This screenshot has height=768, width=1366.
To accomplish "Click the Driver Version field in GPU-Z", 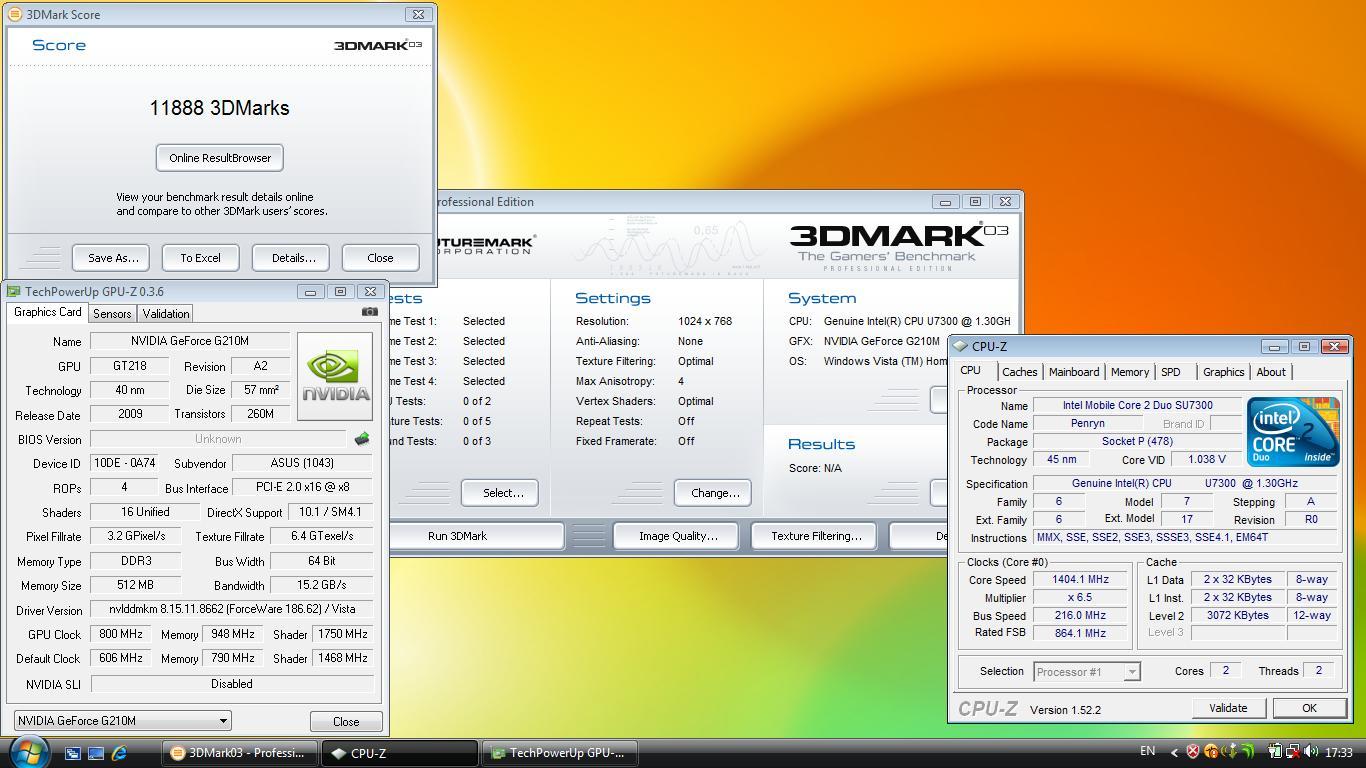I will tap(232, 609).
